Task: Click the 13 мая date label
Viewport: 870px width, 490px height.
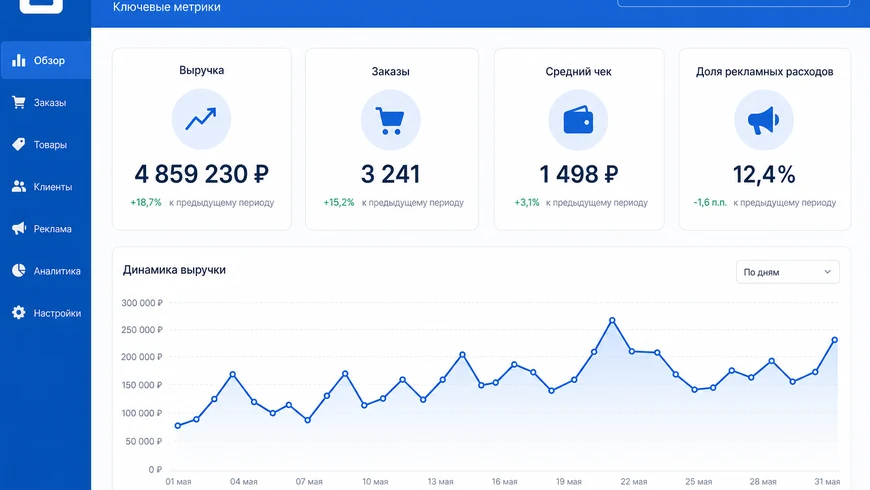Action: [440, 482]
